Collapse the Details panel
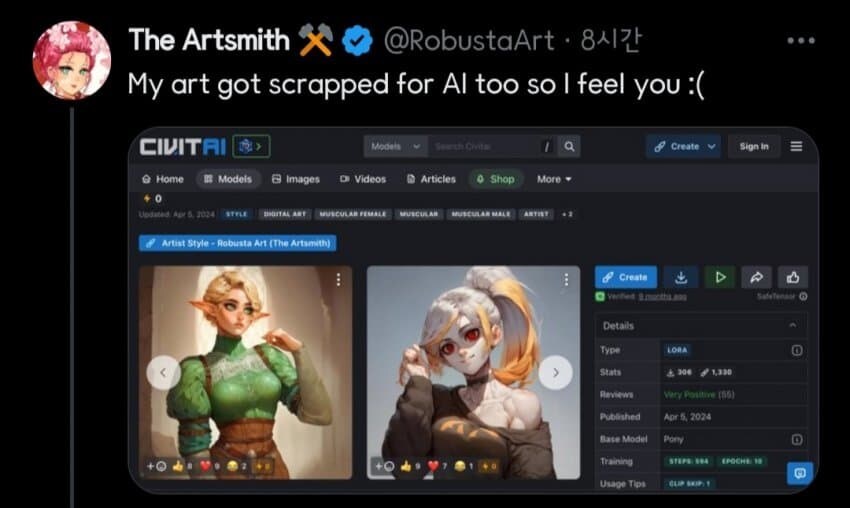Viewport: 850px width, 508px height. [793, 325]
